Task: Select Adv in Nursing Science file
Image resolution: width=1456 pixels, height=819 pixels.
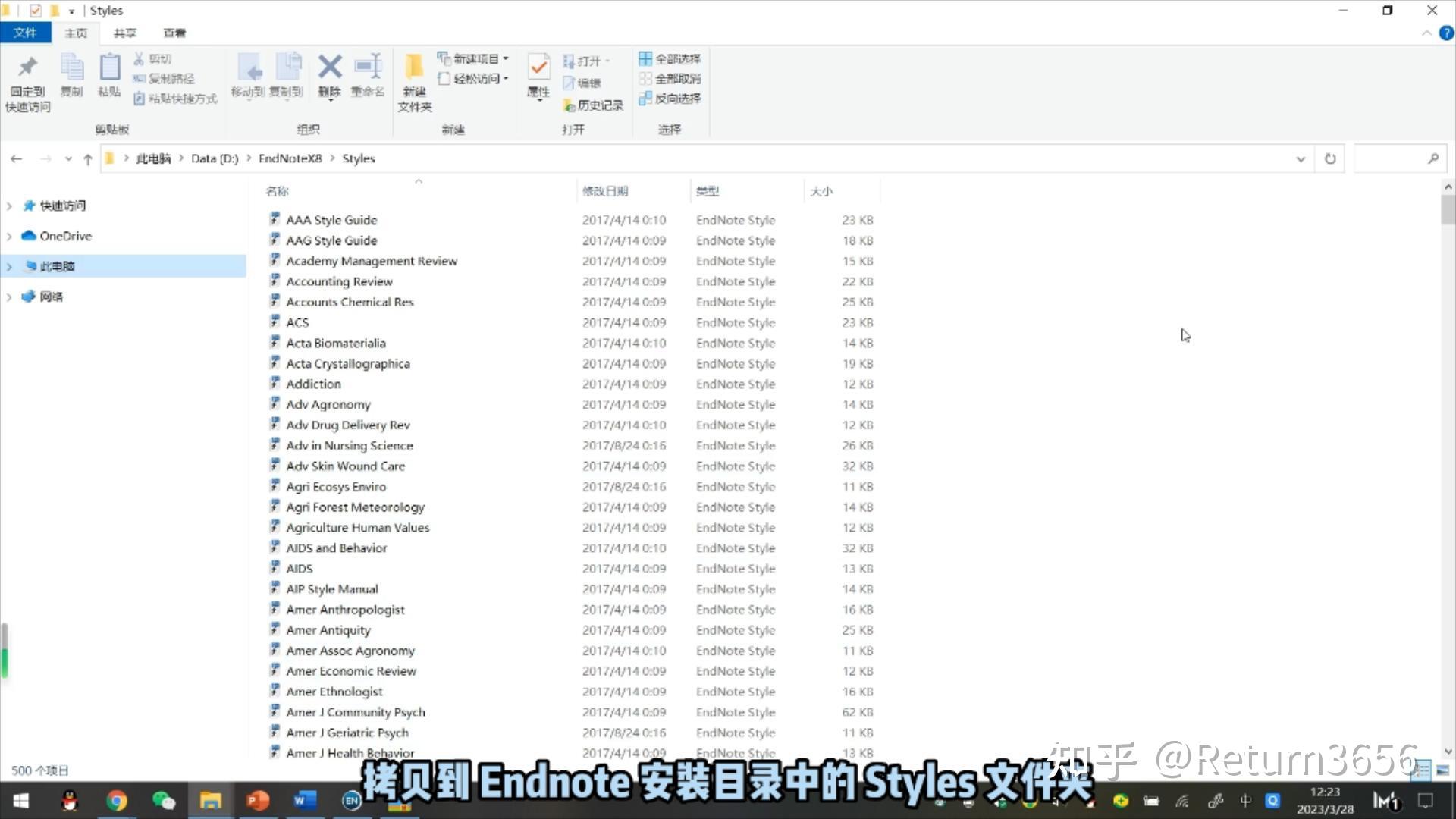Action: tap(350, 445)
